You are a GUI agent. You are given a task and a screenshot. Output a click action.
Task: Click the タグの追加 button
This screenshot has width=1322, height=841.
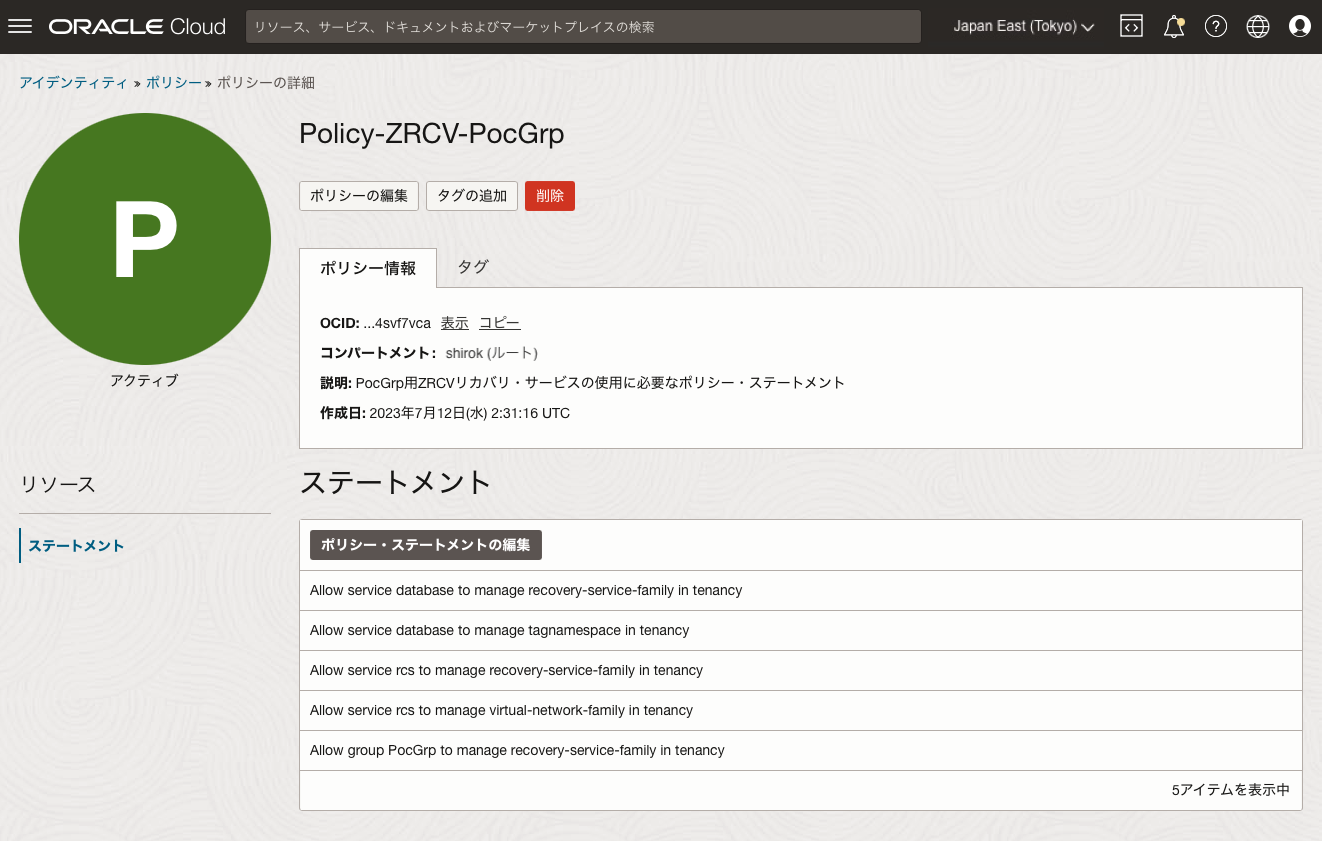472,196
